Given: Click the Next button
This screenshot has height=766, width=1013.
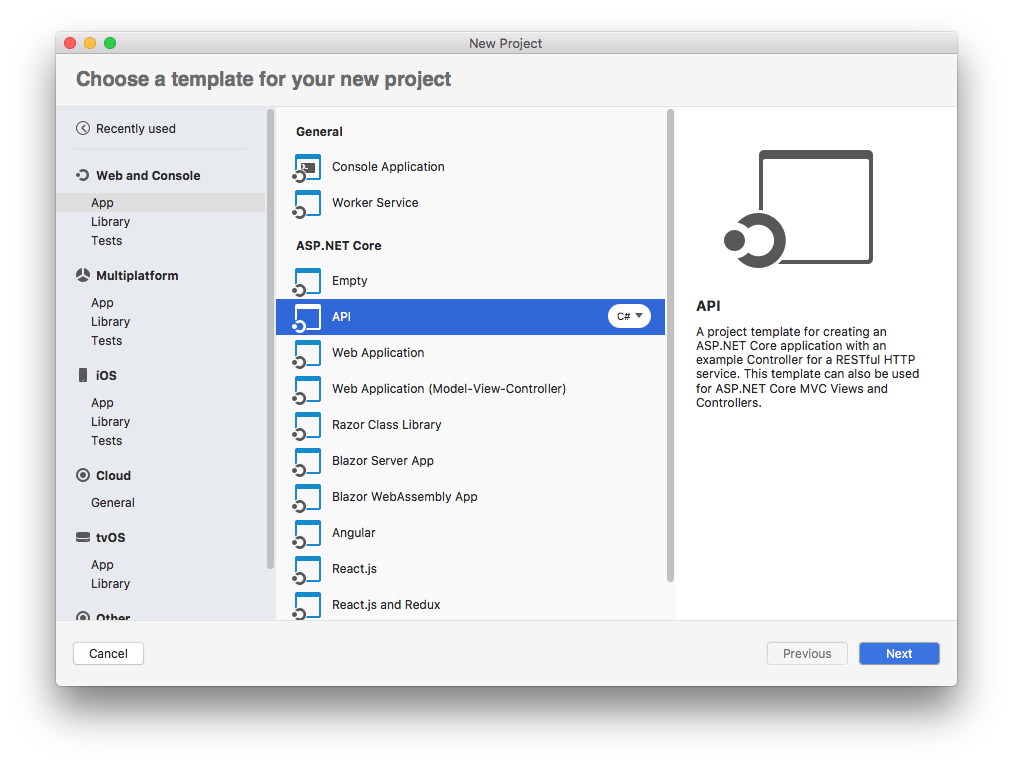Looking at the screenshot, I should tap(898, 653).
